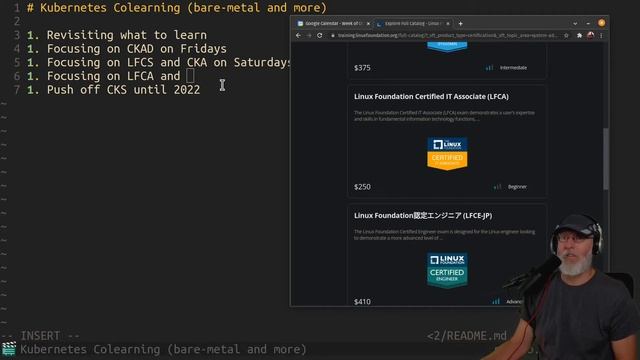Click the clapperboard icon in bottom bar
Screen dimensions: 640x360
pyautogui.click(x=9, y=349)
